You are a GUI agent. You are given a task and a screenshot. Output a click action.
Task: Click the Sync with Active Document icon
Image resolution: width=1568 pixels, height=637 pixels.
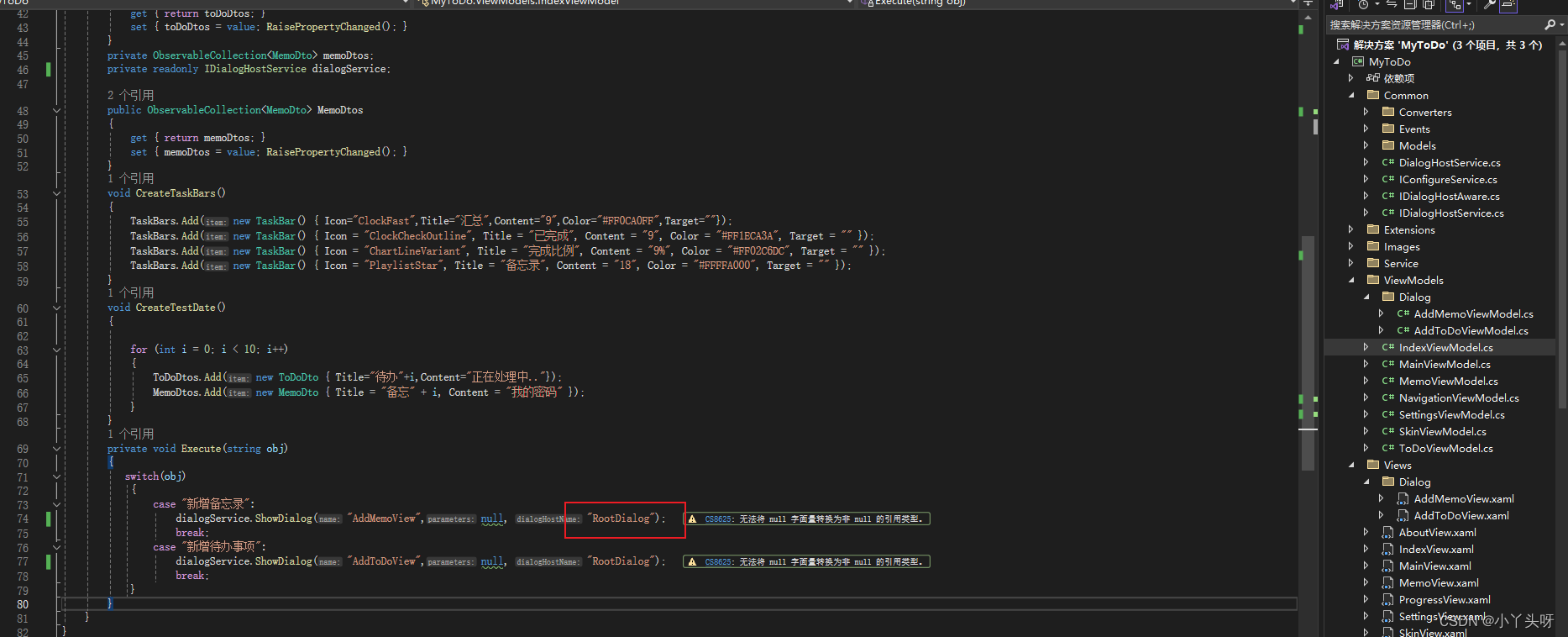[x=1392, y=4]
